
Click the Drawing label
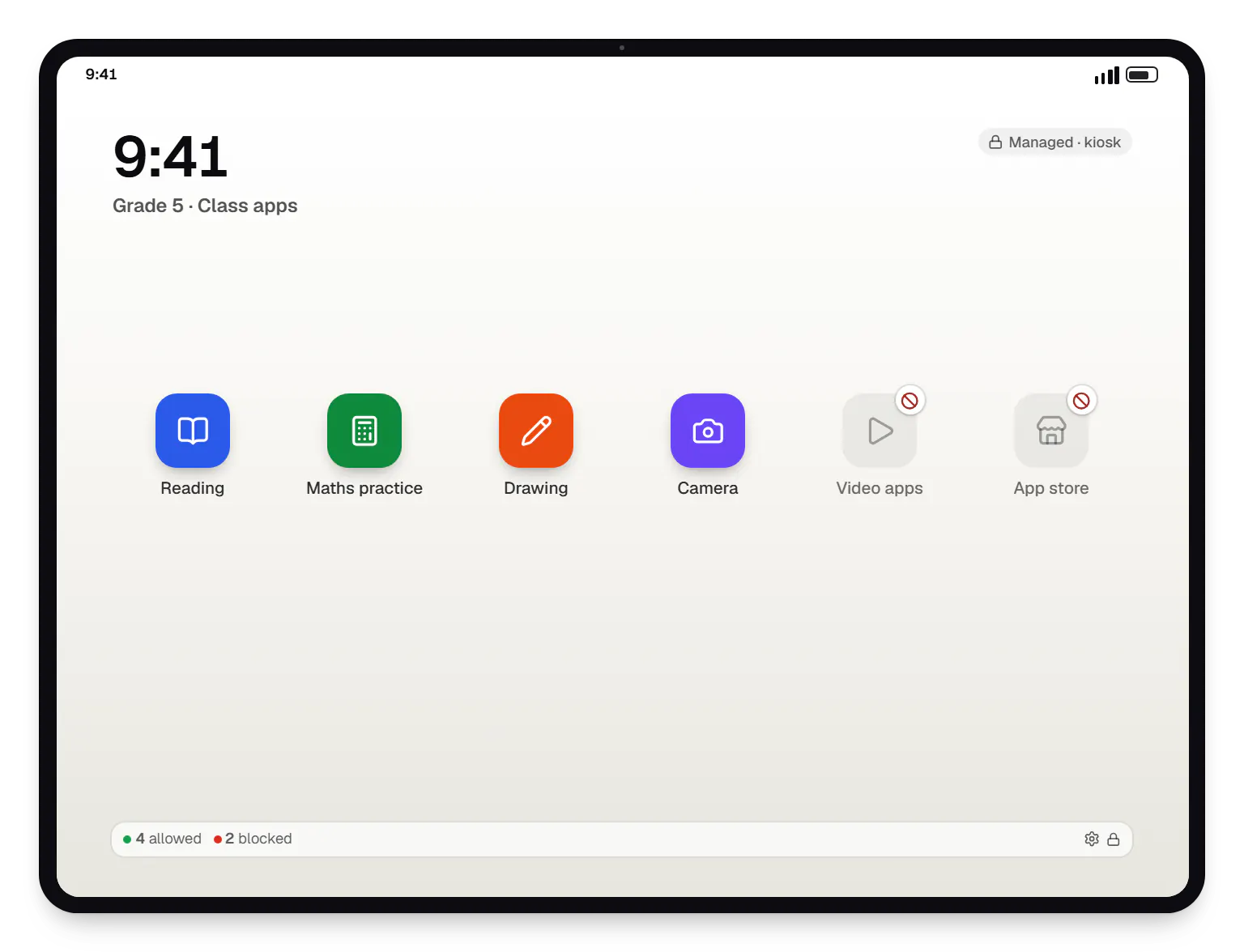point(536,488)
